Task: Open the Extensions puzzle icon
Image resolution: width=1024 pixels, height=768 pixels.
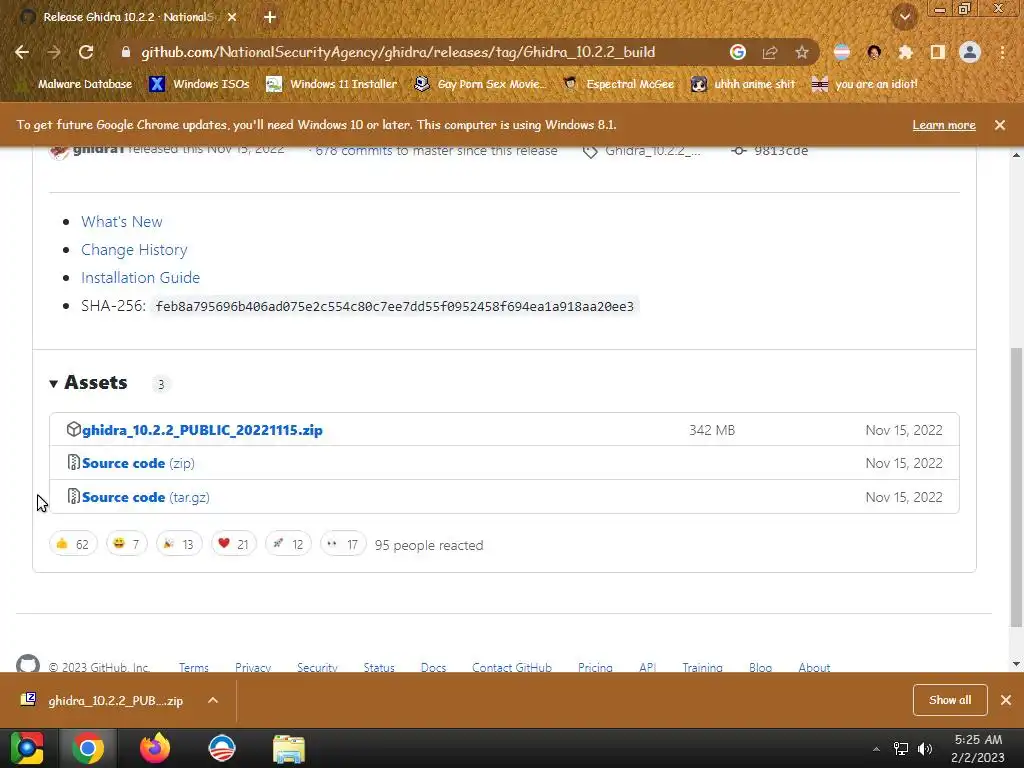Action: point(906,52)
